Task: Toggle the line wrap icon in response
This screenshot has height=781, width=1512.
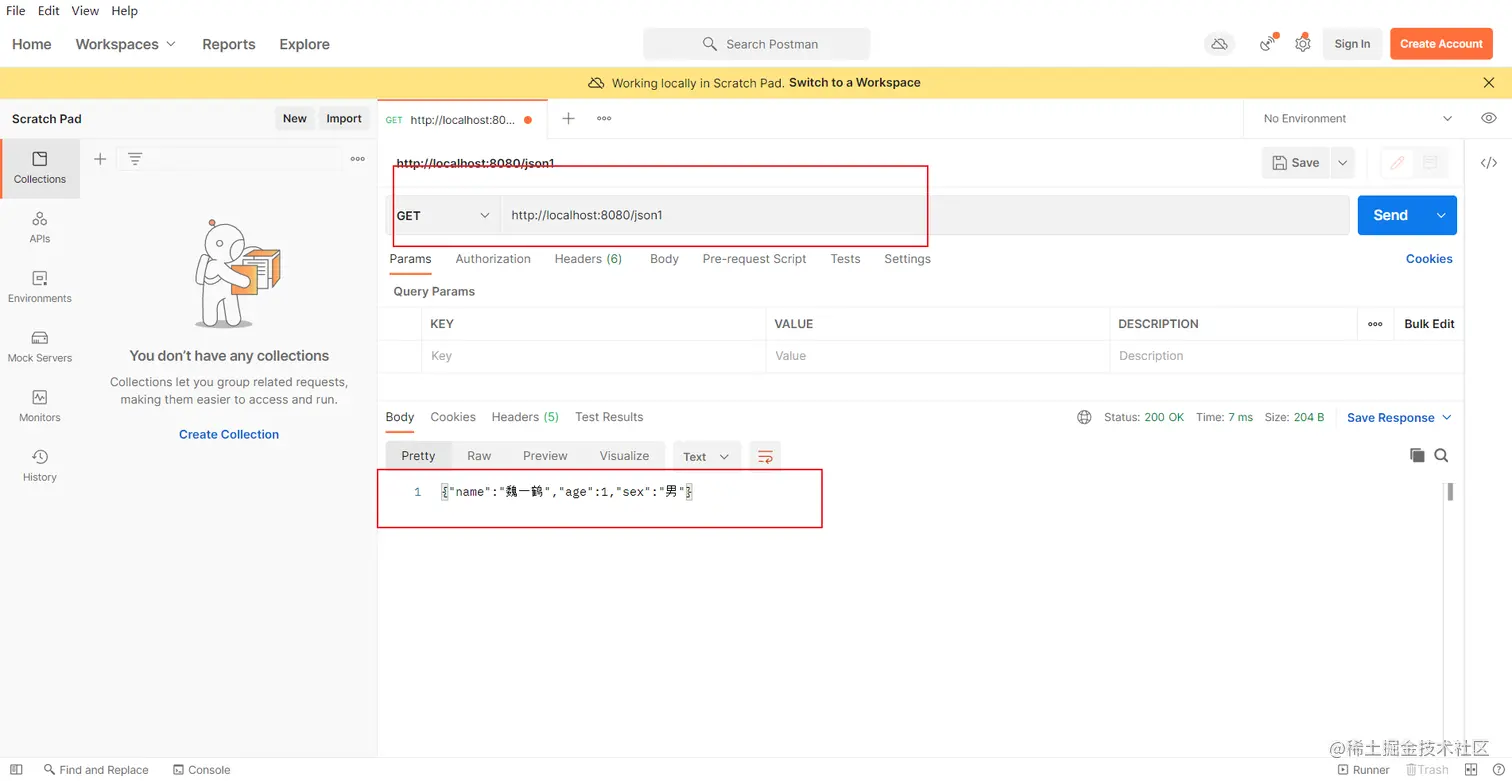Action: click(x=765, y=456)
